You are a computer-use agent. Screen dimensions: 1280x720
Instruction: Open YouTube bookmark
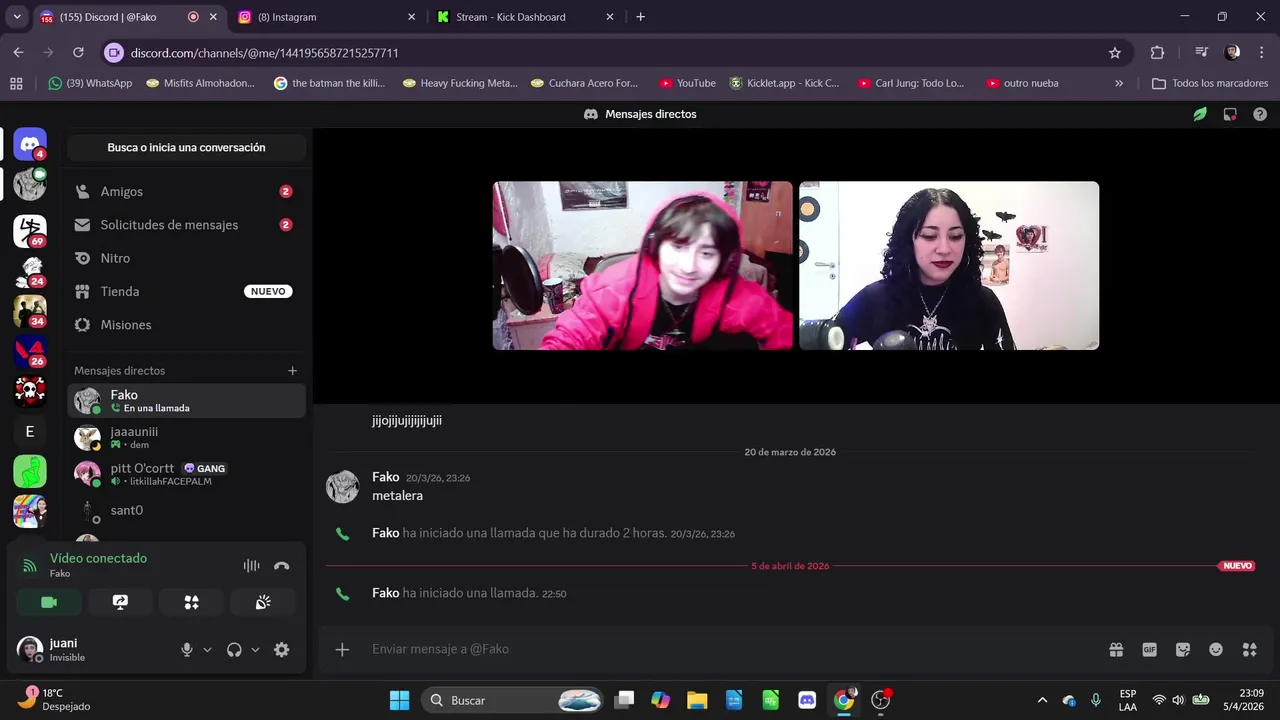(x=687, y=83)
